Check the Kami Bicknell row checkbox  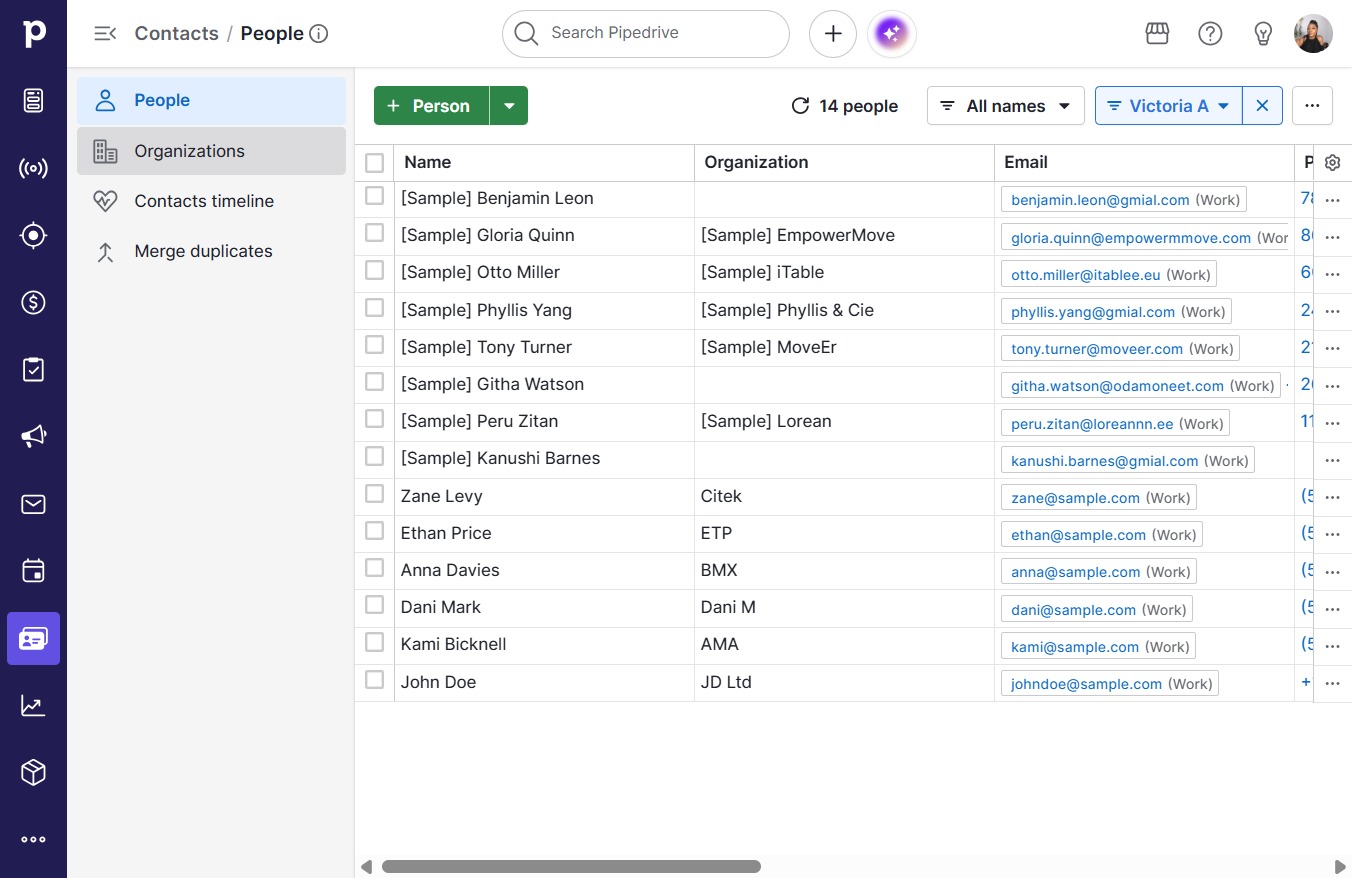point(374,642)
